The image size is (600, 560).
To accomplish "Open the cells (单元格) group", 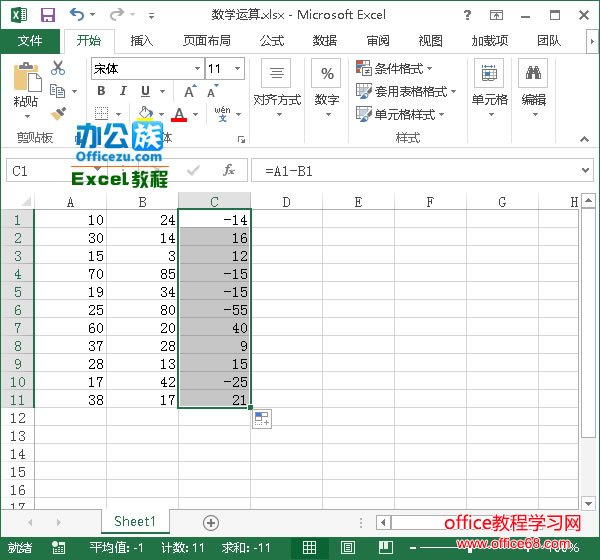I will (x=489, y=88).
